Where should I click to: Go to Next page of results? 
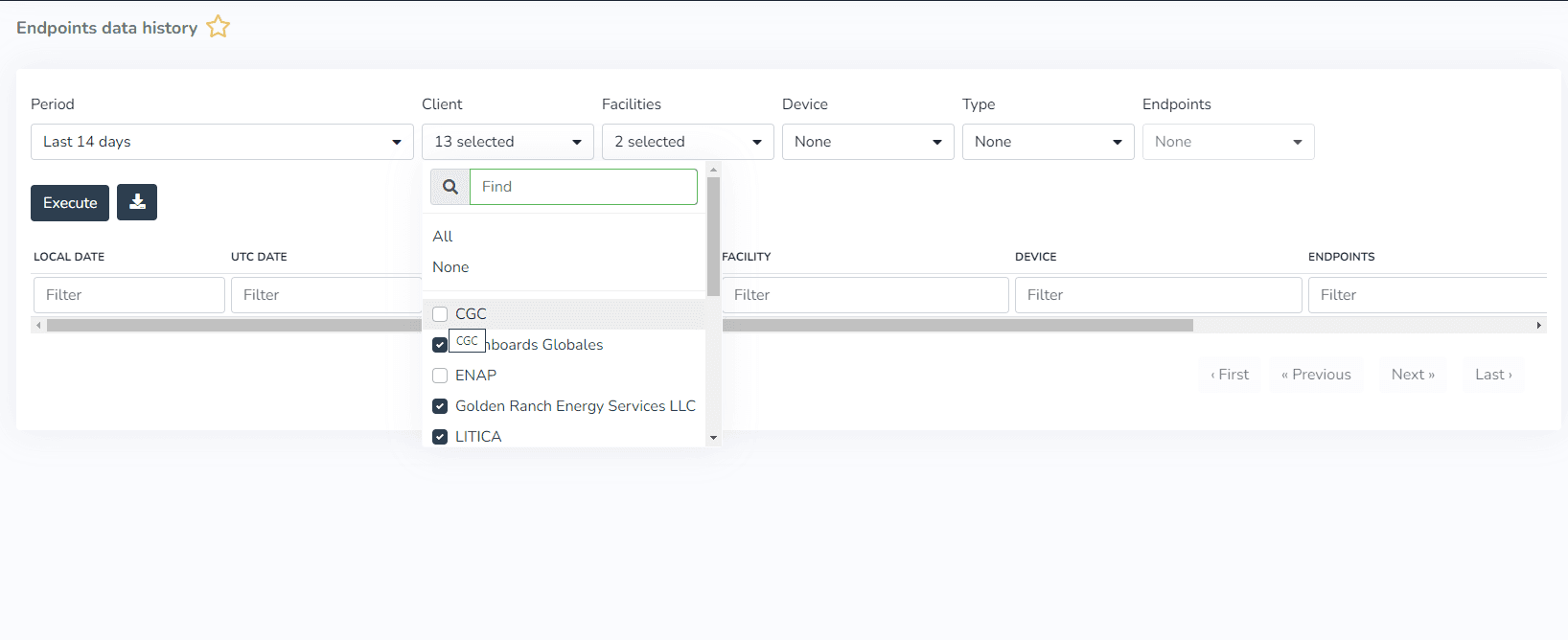click(x=1413, y=375)
